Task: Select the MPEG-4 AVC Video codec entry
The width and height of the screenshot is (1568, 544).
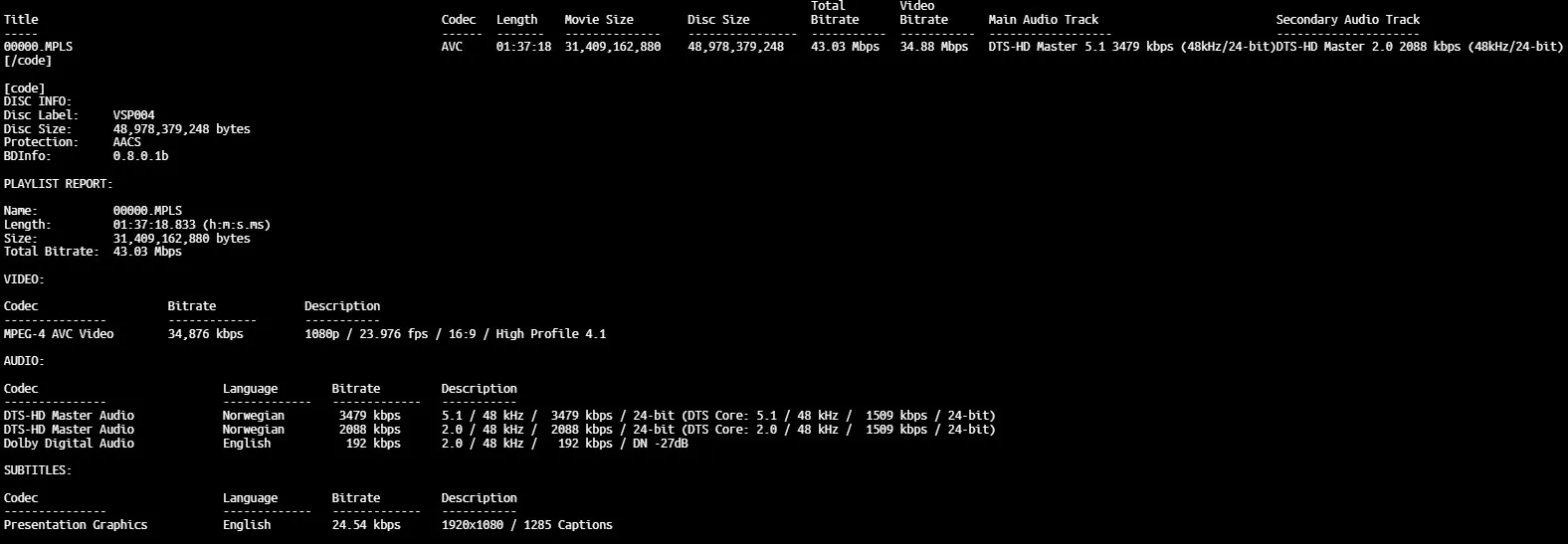Action: point(59,334)
